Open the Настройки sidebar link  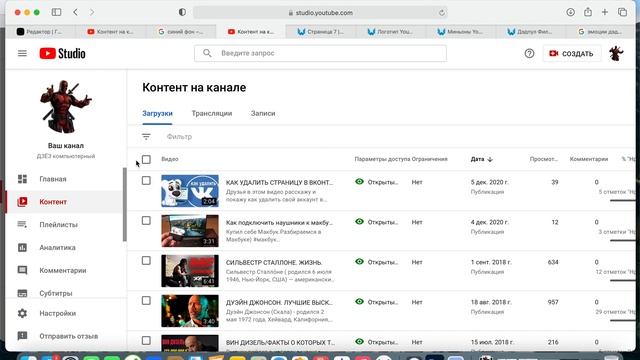click(58, 313)
